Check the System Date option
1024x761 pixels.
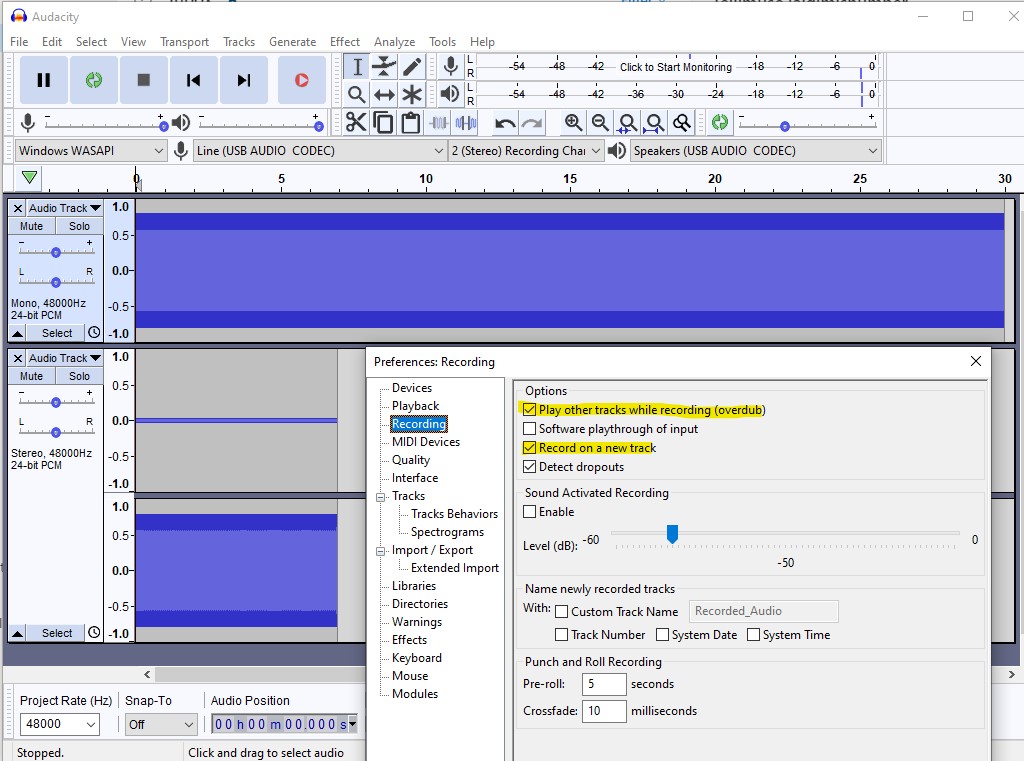click(x=662, y=634)
